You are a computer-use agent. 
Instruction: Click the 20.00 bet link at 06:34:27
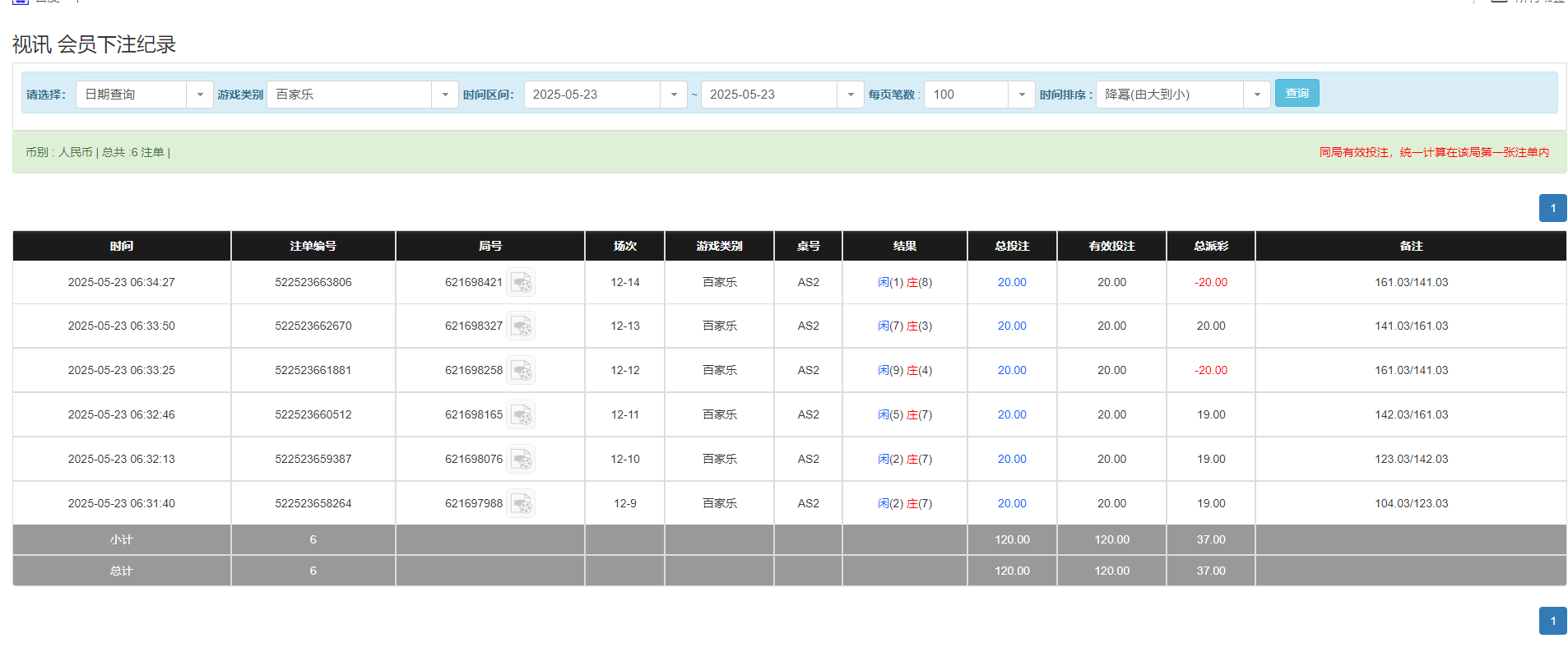point(1011,283)
